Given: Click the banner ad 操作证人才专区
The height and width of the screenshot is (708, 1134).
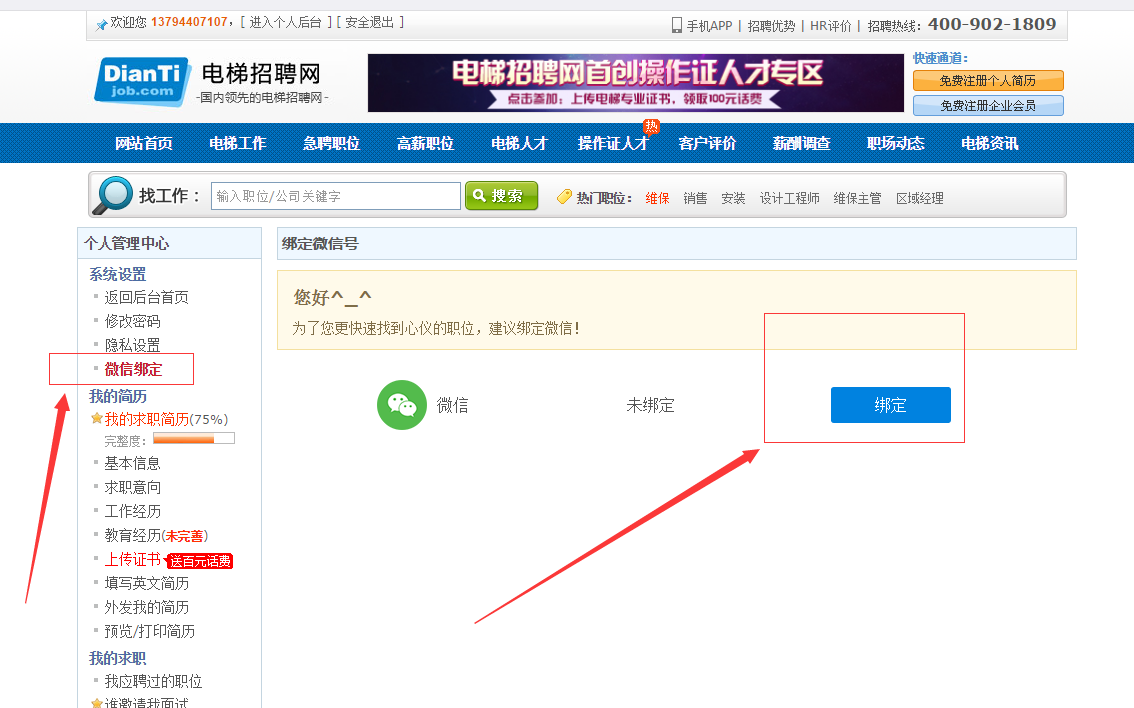Looking at the screenshot, I should click(636, 82).
